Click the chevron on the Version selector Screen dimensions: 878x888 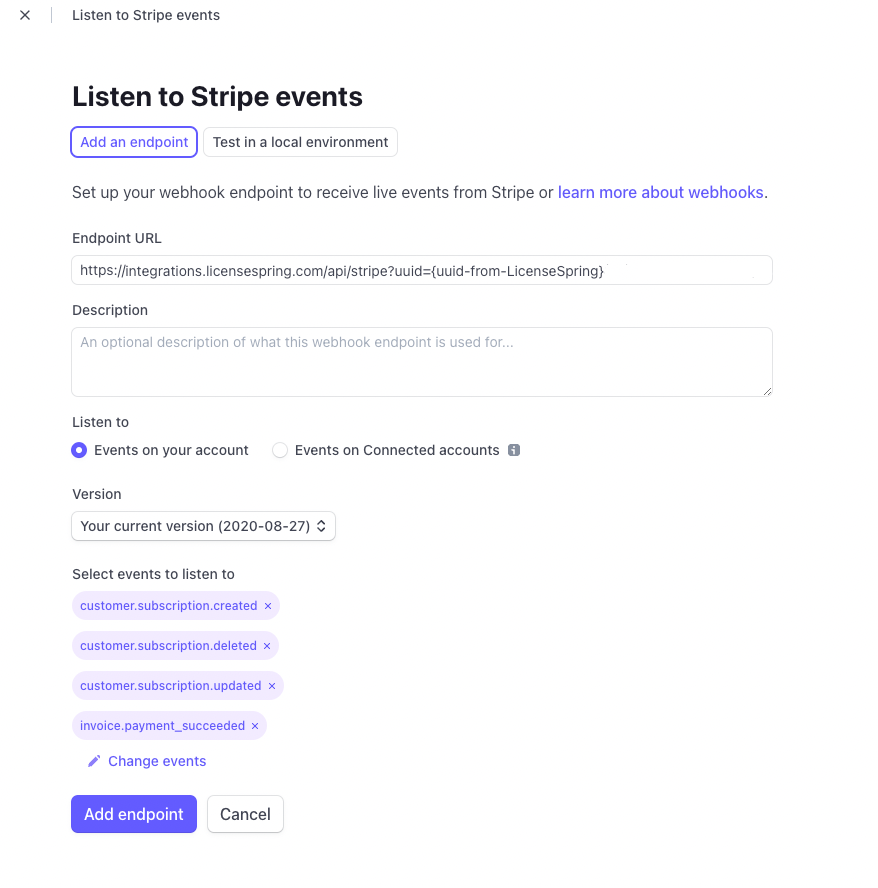click(322, 525)
